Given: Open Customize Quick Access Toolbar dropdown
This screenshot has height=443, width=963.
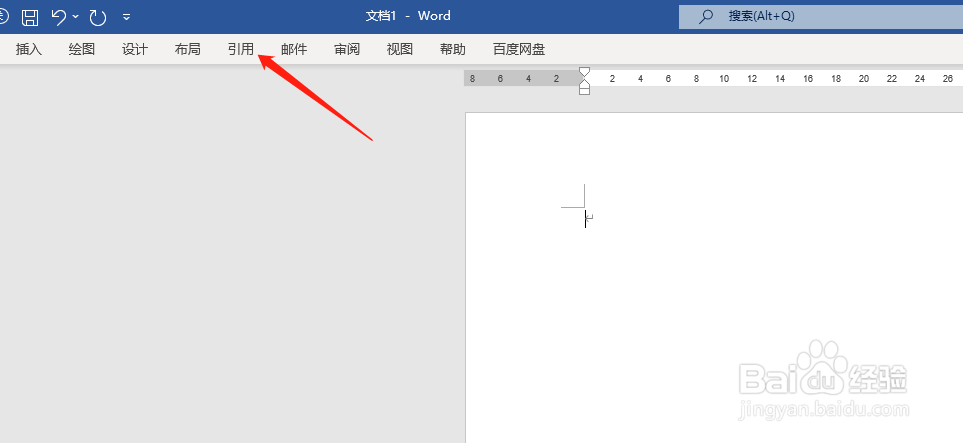Looking at the screenshot, I should coord(127,17).
